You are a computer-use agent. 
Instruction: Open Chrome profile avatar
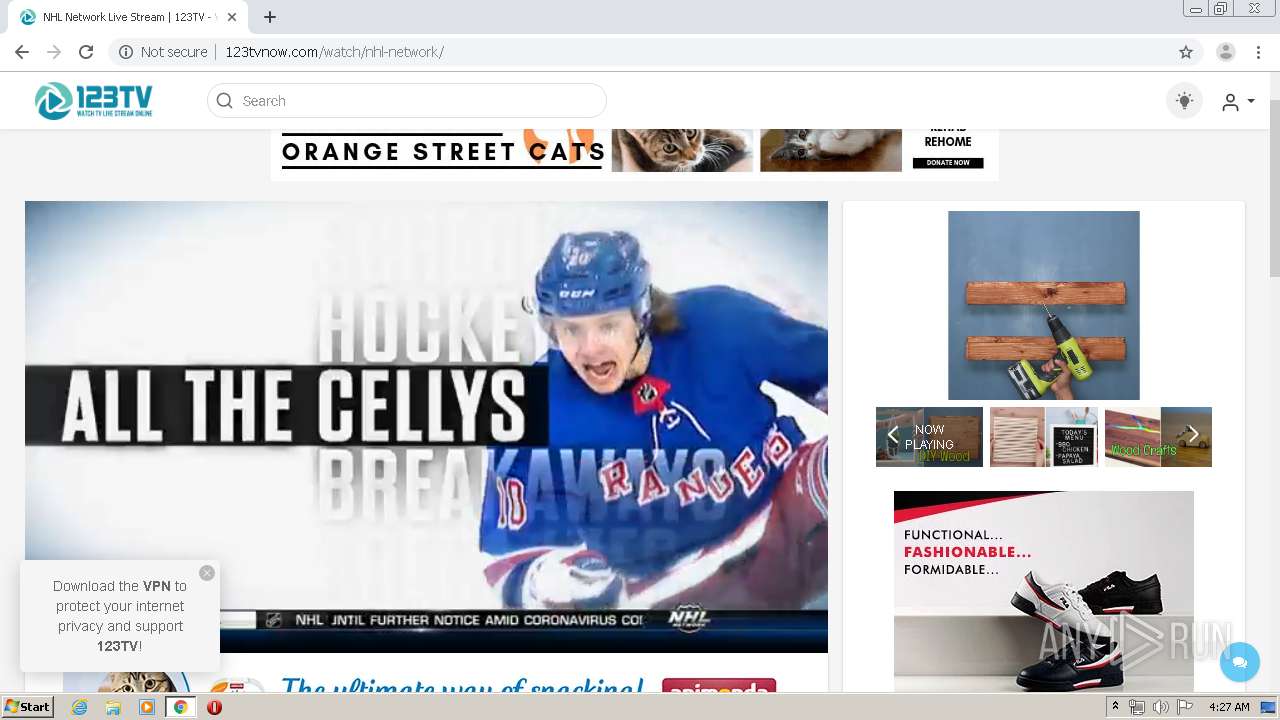click(1226, 52)
